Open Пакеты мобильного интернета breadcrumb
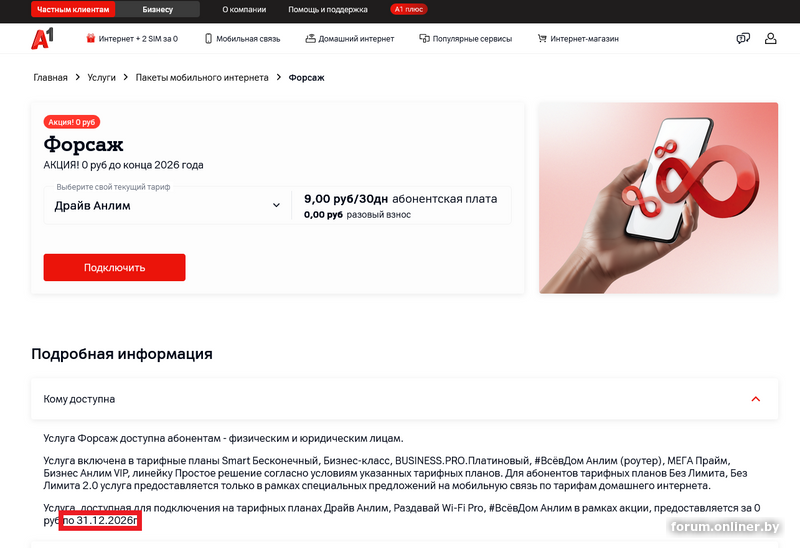 202,78
